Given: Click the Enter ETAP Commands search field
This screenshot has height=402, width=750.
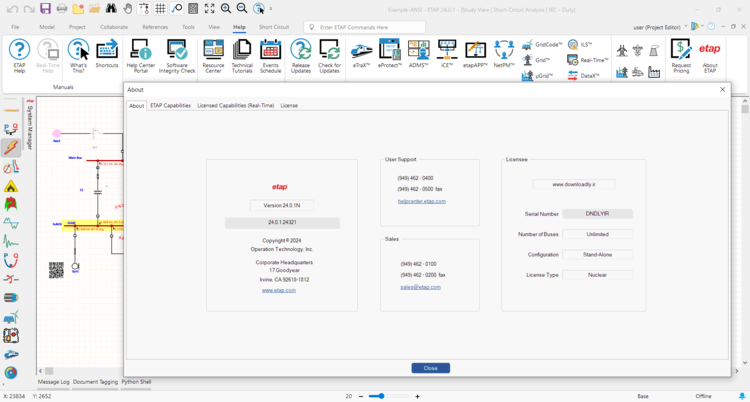Looking at the screenshot, I should (370, 27).
